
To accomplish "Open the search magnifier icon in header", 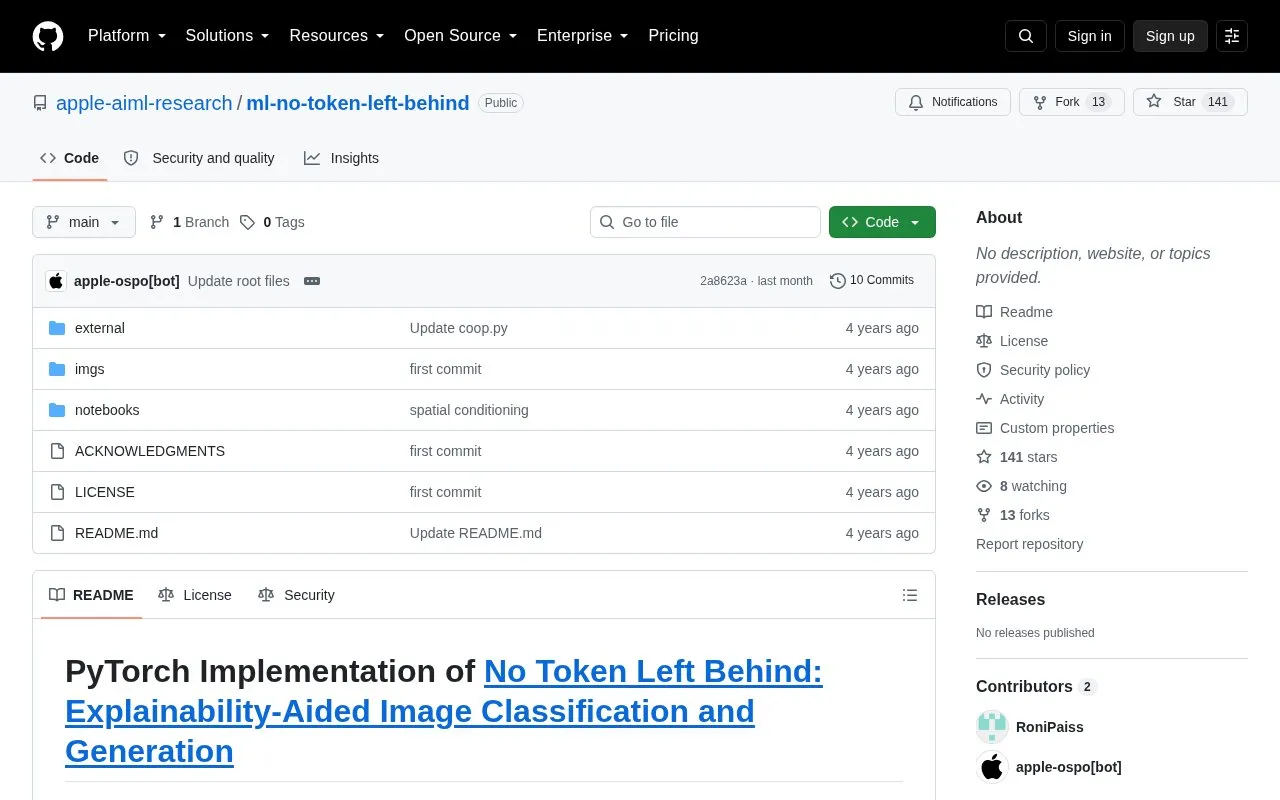I will click(x=1026, y=36).
